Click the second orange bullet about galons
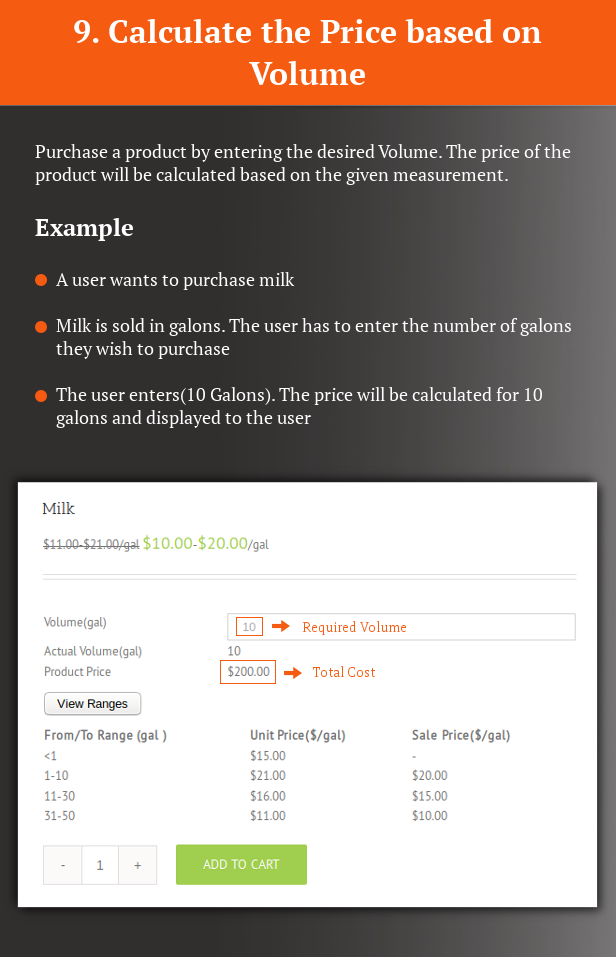616x957 pixels. tap(41, 327)
